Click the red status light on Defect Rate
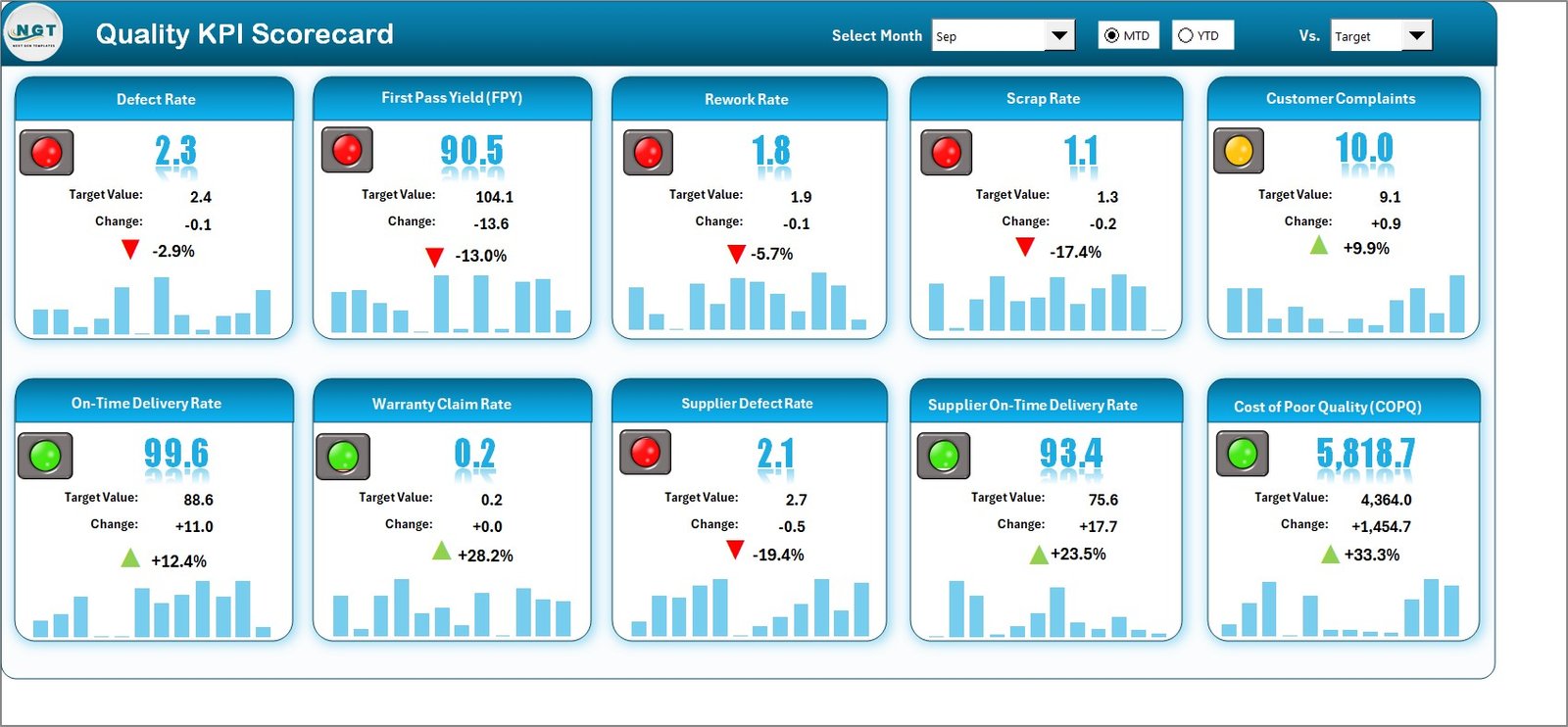 (x=47, y=153)
